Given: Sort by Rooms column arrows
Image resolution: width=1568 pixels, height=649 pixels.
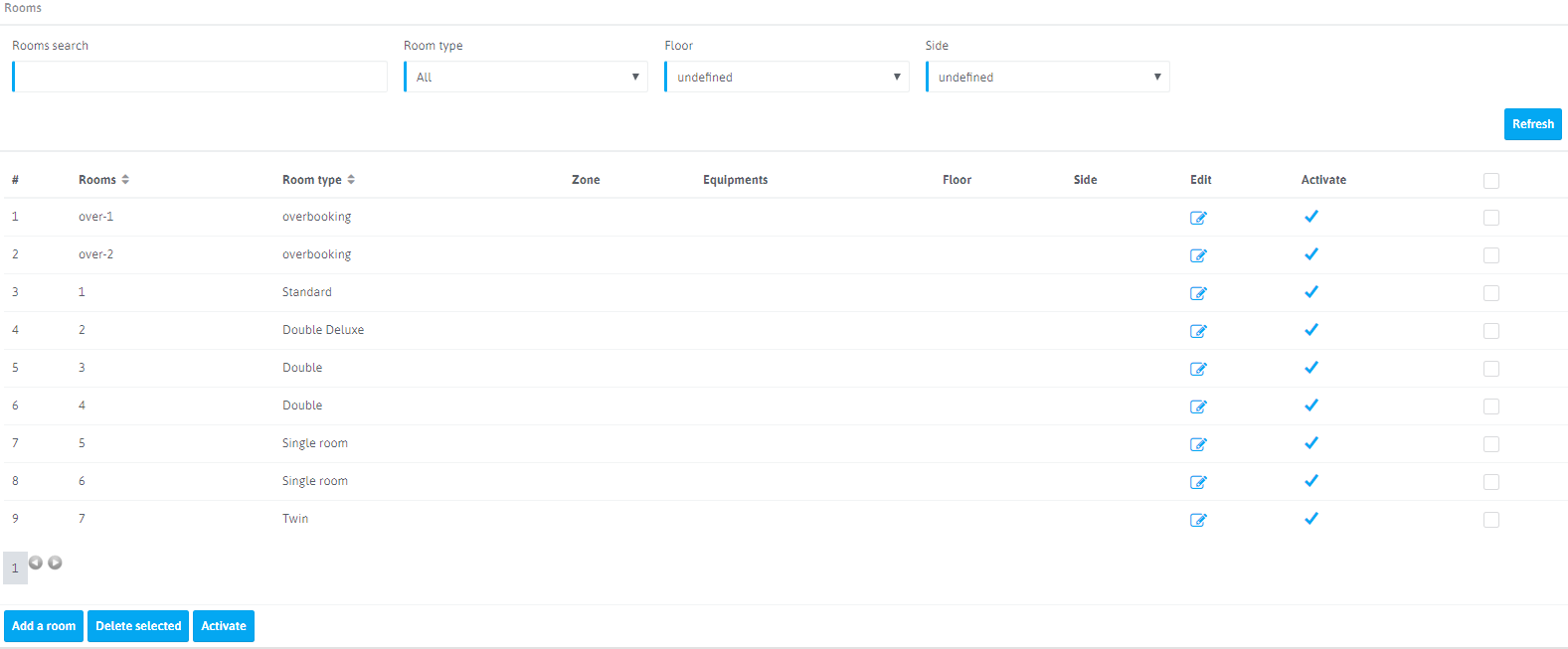Looking at the screenshot, I should tap(125, 180).
